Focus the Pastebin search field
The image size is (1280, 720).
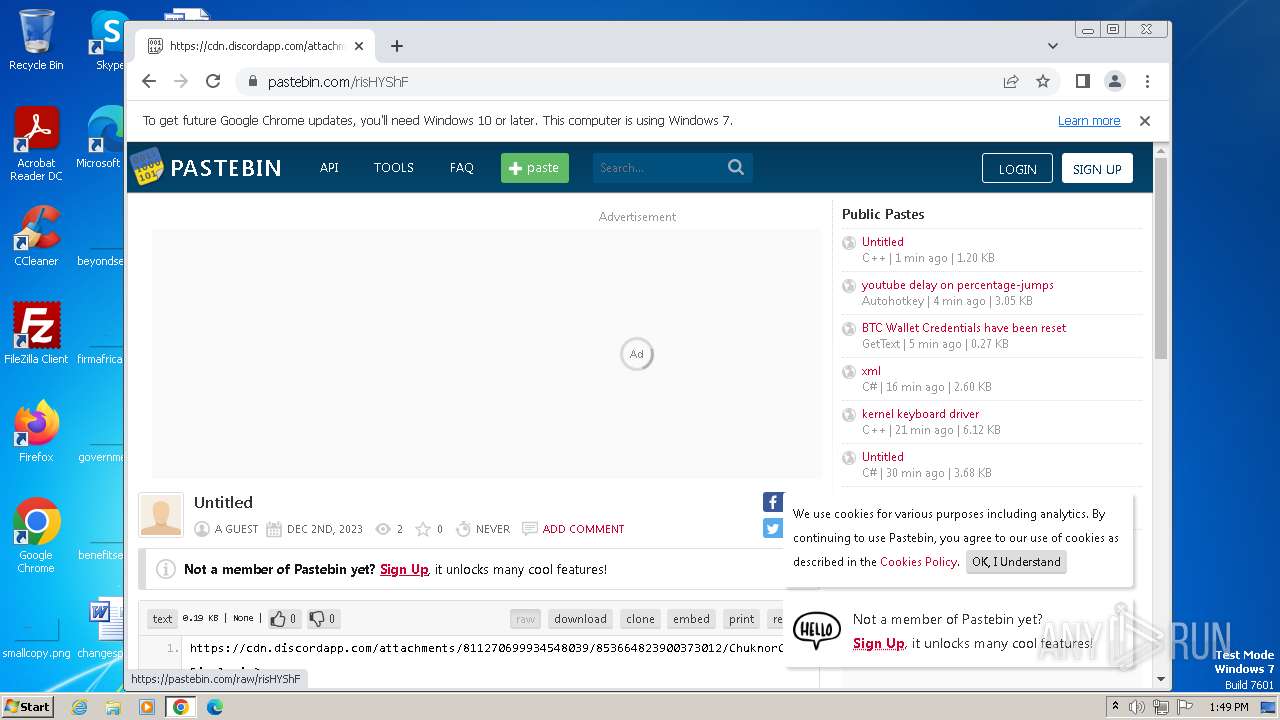pos(658,168)
